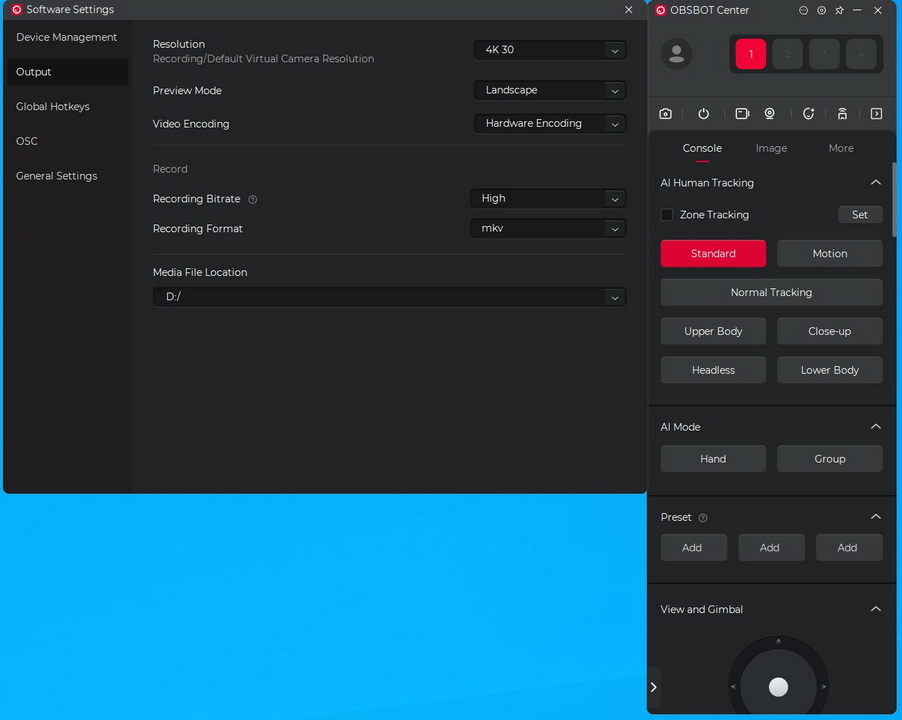902x720 pixels.
Task: Open the remote controller icon
Action: [x=842, y=113]
